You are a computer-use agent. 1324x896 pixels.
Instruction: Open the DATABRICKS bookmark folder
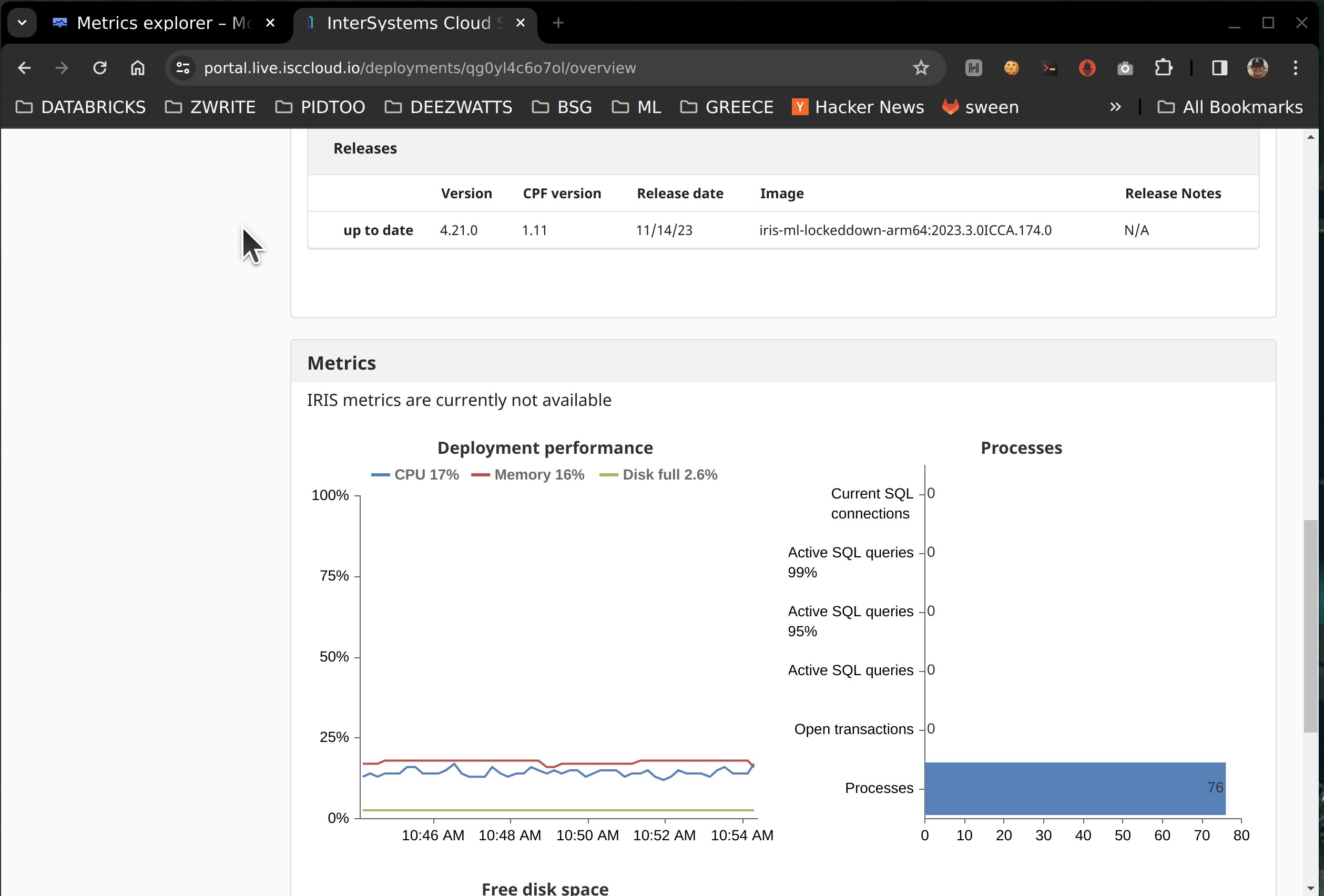[81, 107]
